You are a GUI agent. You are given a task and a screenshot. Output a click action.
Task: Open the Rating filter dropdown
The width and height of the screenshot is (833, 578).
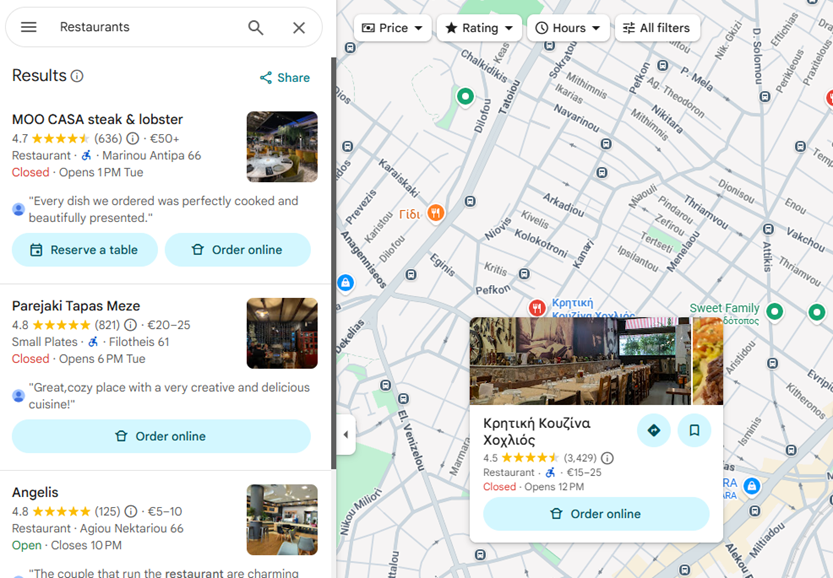(x=479, y=28)
